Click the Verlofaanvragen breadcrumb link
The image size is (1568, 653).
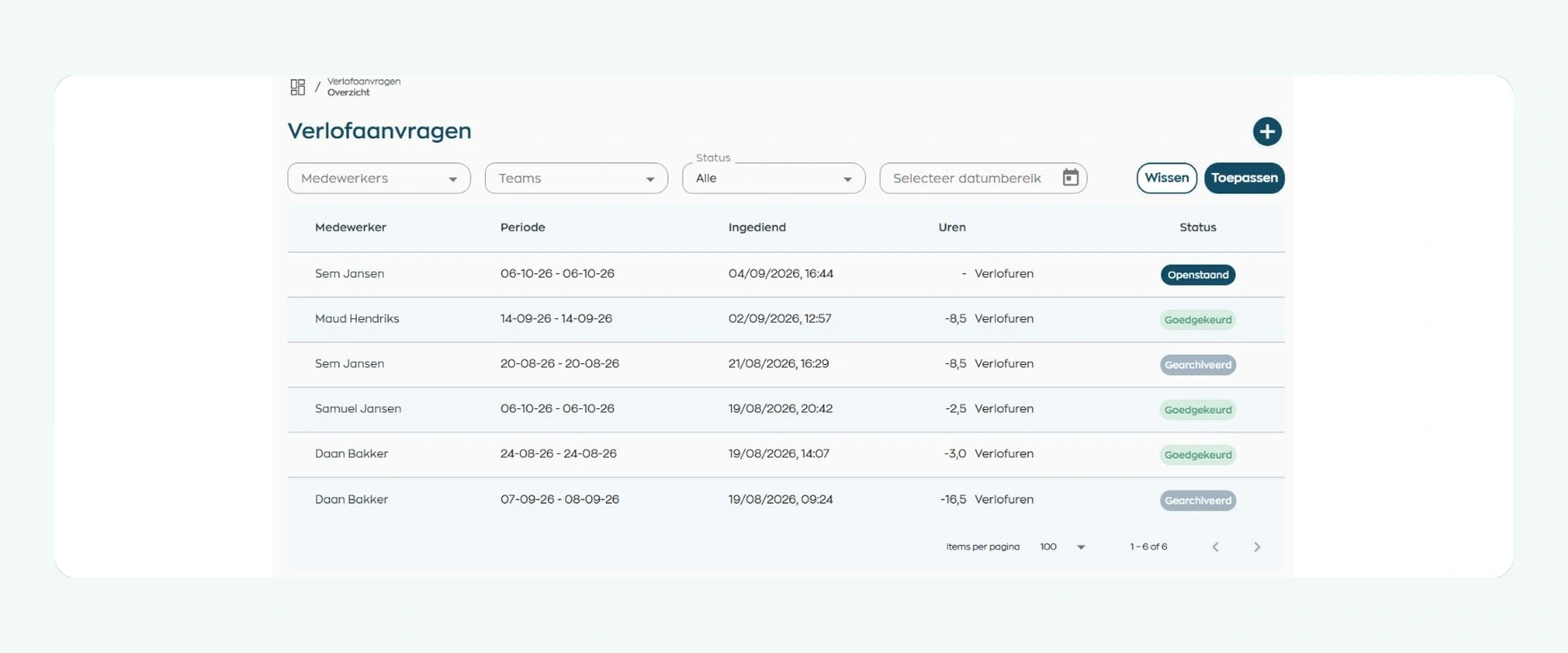363,82
